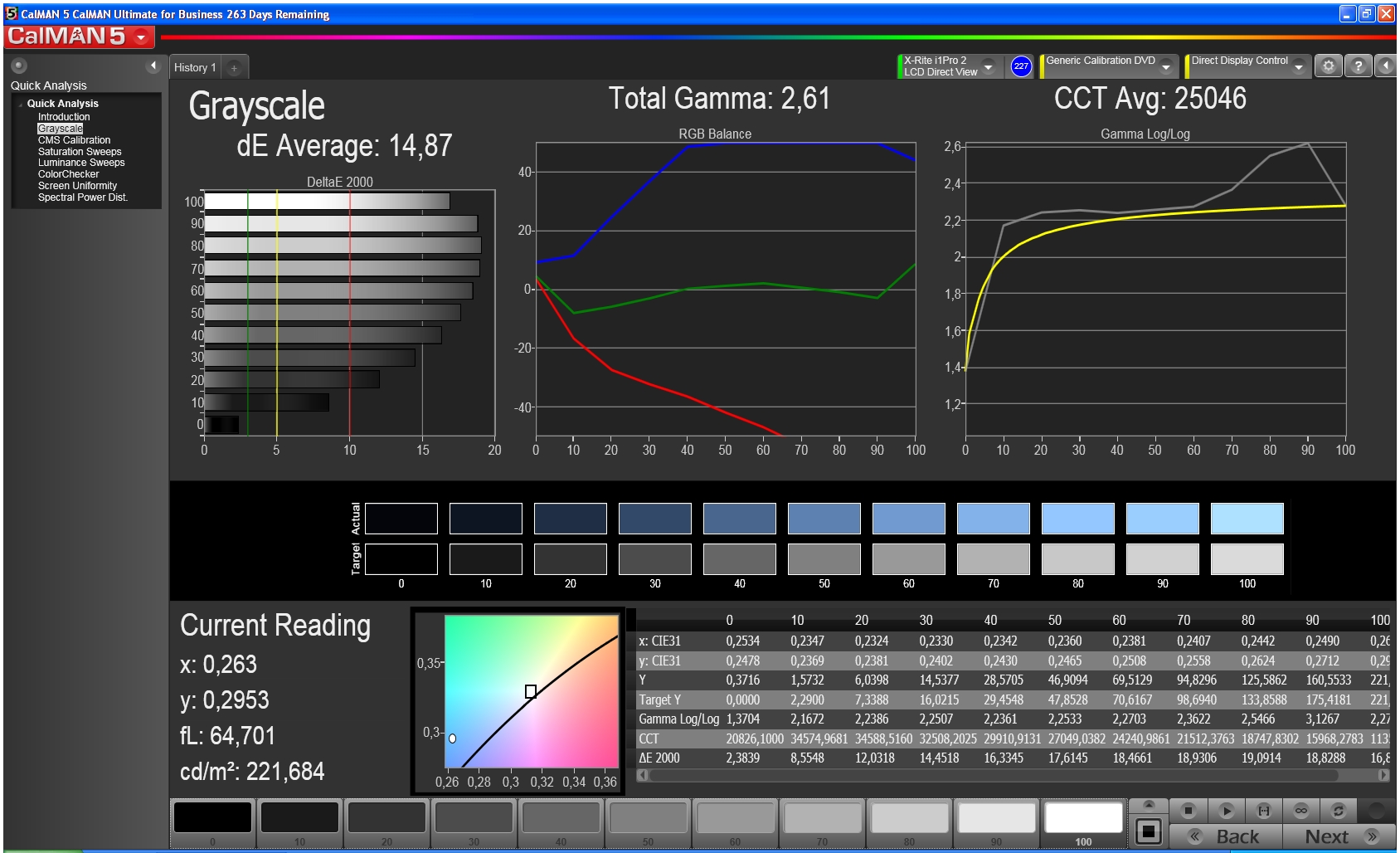Open the settings gear icon
The width and height of the screenshot is (1400, 853).
pyautogui.click(x=1329, y=66)
